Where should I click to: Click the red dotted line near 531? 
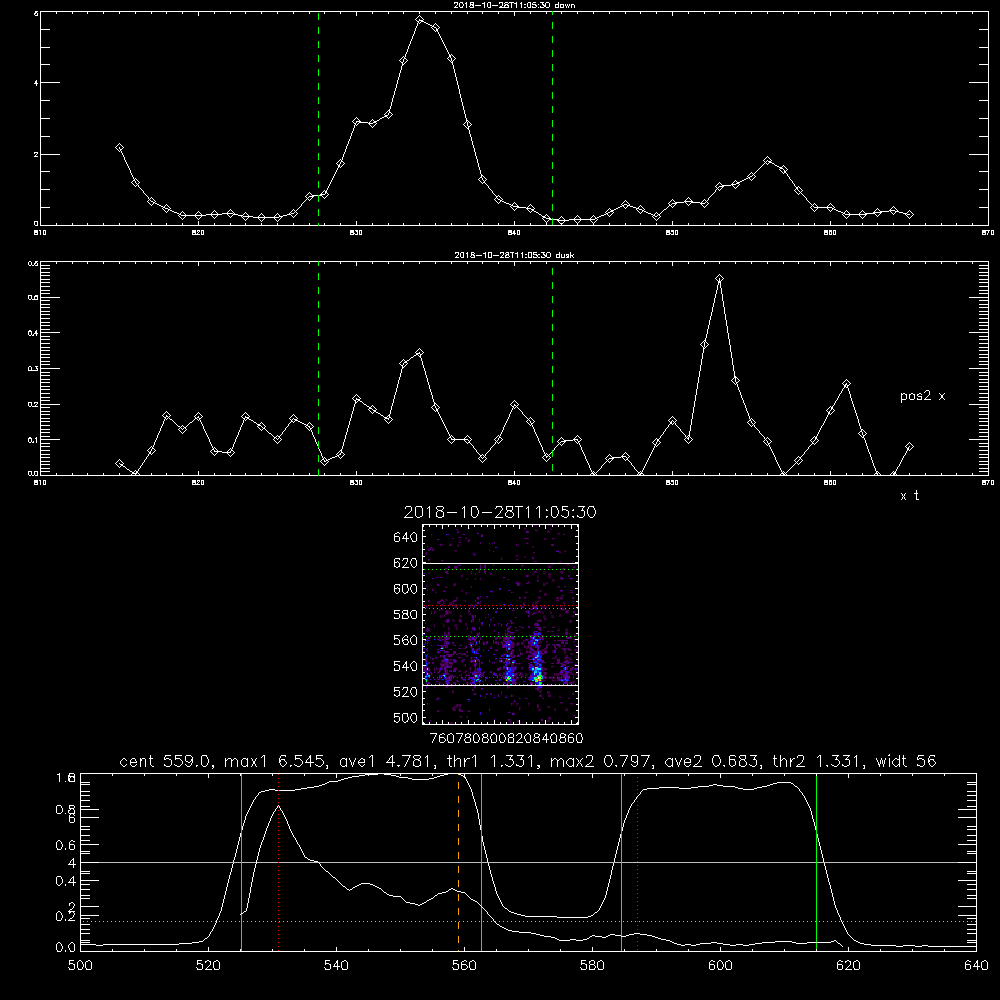pos(279,862)
